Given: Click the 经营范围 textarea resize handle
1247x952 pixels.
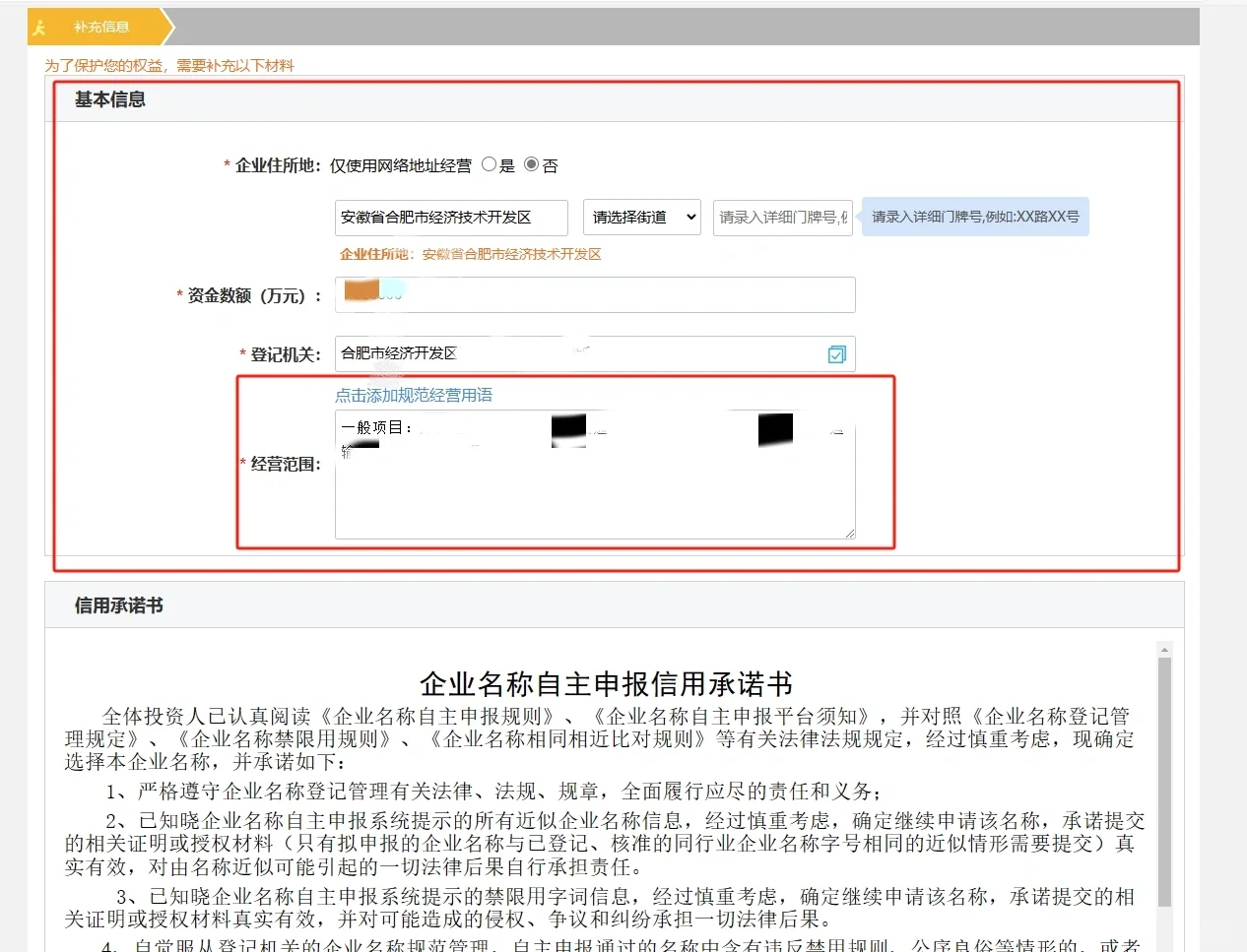Looking at the screenshot, I should tap(849, 533).
